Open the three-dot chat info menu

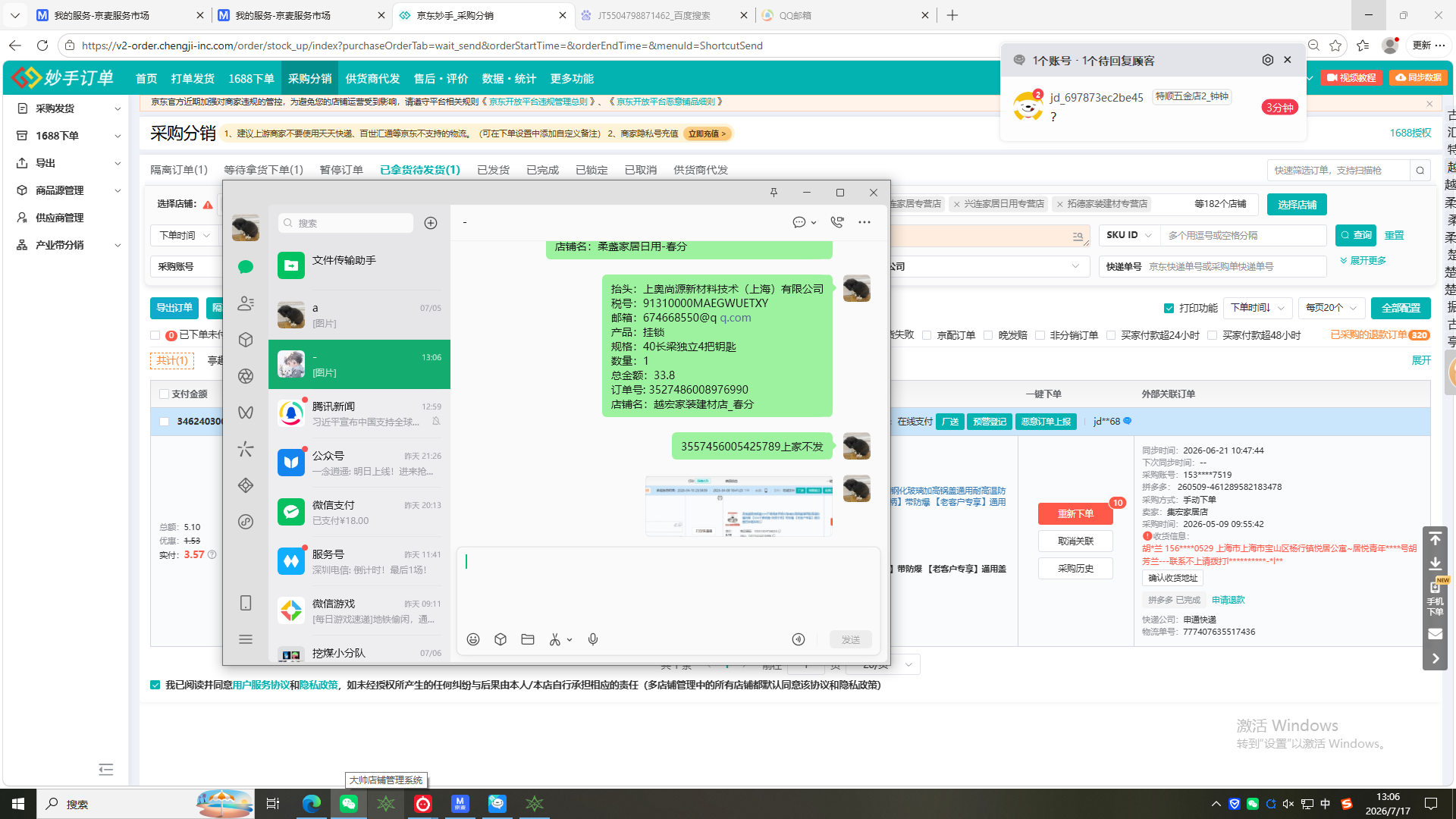[864, 222]
